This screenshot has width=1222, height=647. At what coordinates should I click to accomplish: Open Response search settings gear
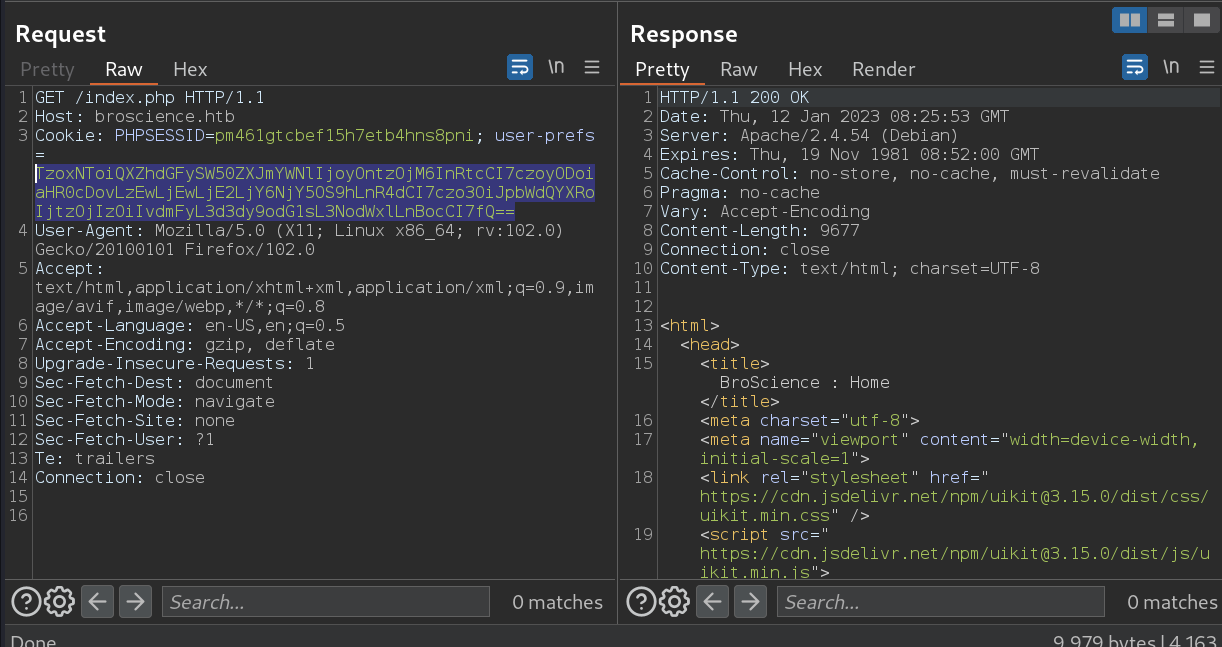click(675, 602)
